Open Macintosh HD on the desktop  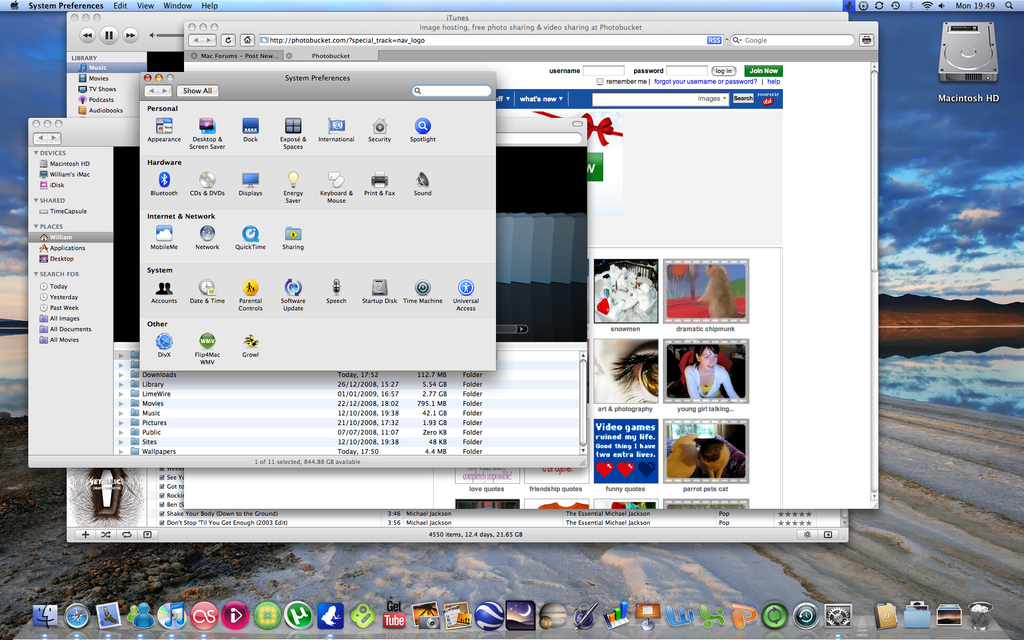click(968, 62)
